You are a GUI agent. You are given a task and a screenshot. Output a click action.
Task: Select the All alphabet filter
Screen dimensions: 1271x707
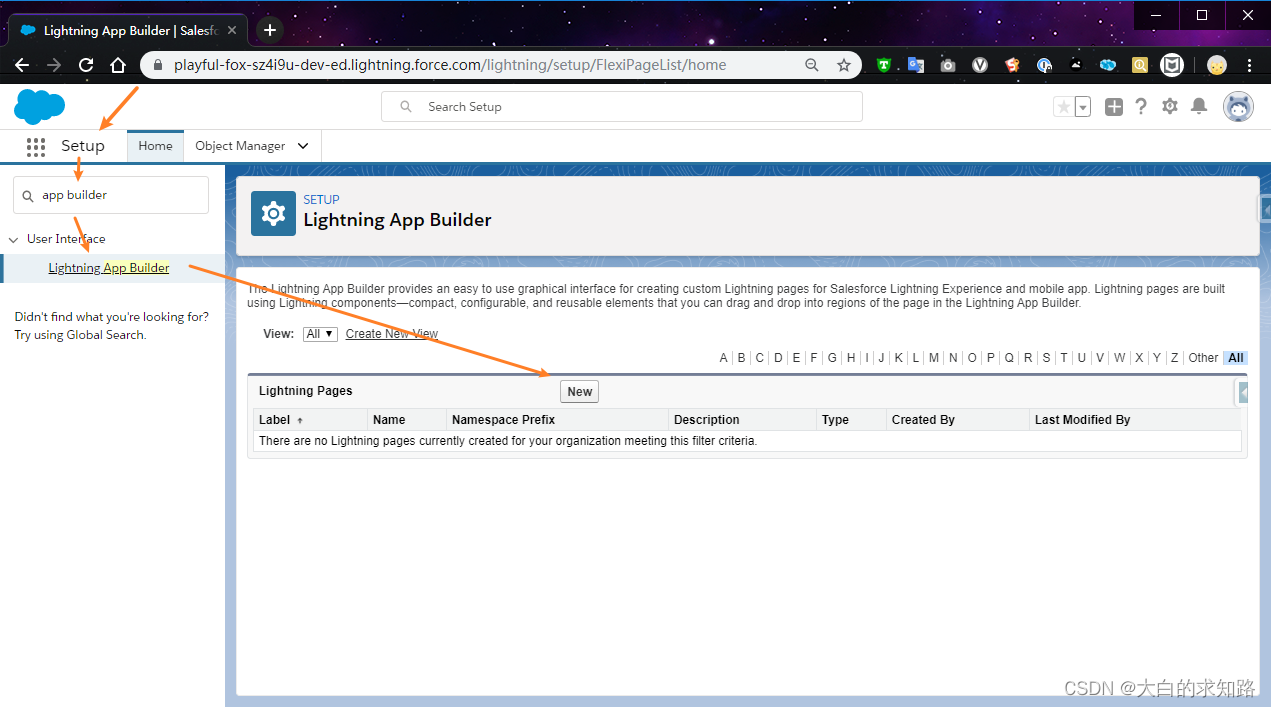click(x=1236, y=358)
